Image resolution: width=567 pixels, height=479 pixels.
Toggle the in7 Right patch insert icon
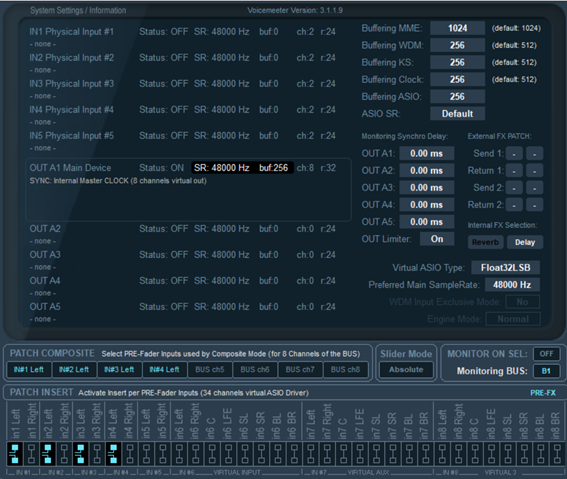(327, 454)
